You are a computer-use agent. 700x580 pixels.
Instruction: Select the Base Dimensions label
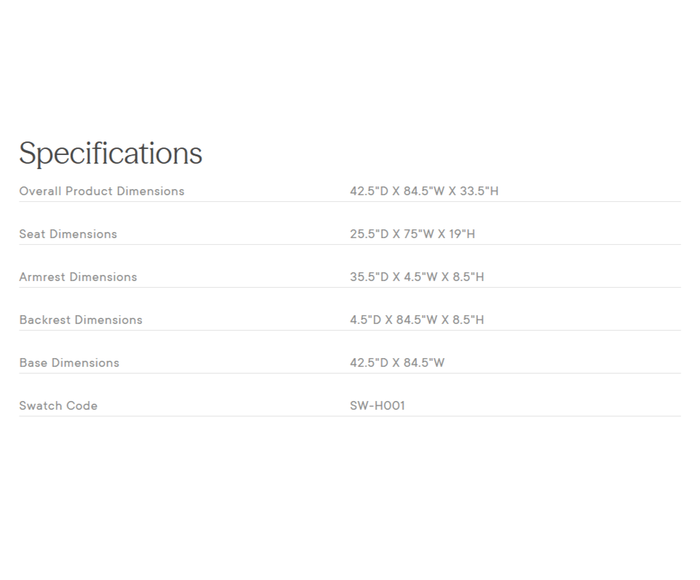click(x=69, y=363)
